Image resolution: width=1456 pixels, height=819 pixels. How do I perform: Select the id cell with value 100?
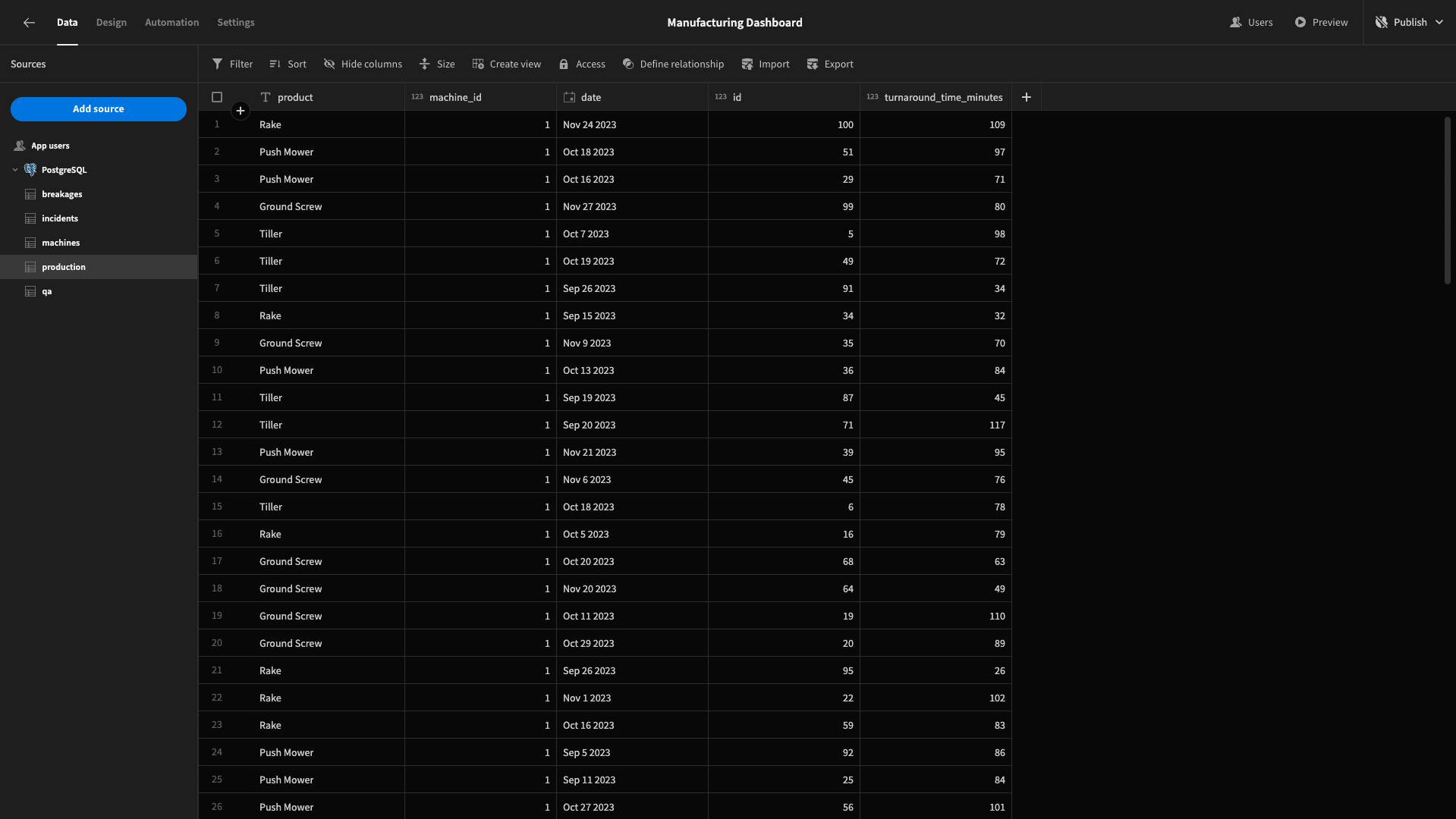pyautogui.click(x=784, y=124)
